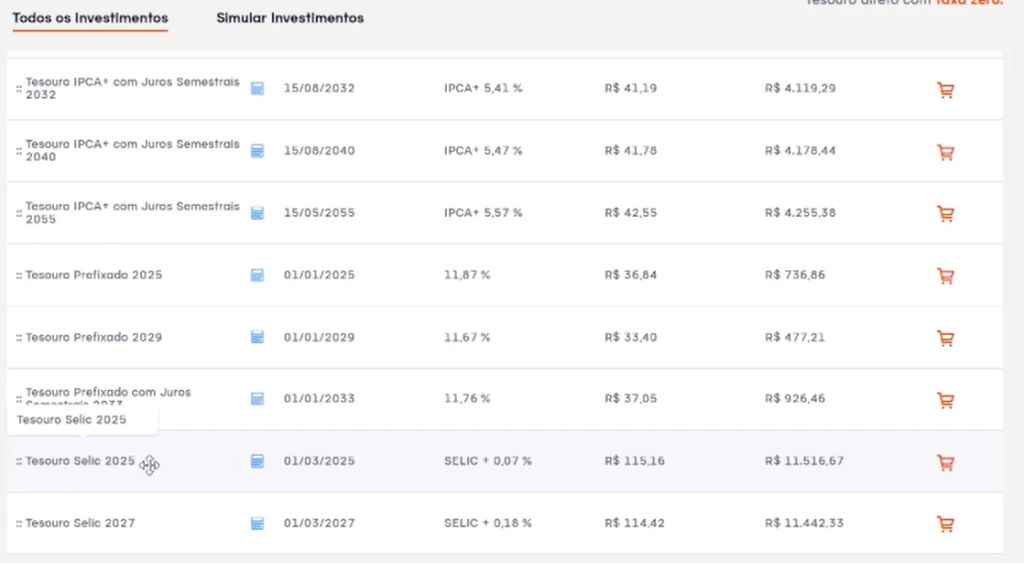Click unit price R$ 736,86
Viewport: 1024px width, 563px height.
[795, 275]
